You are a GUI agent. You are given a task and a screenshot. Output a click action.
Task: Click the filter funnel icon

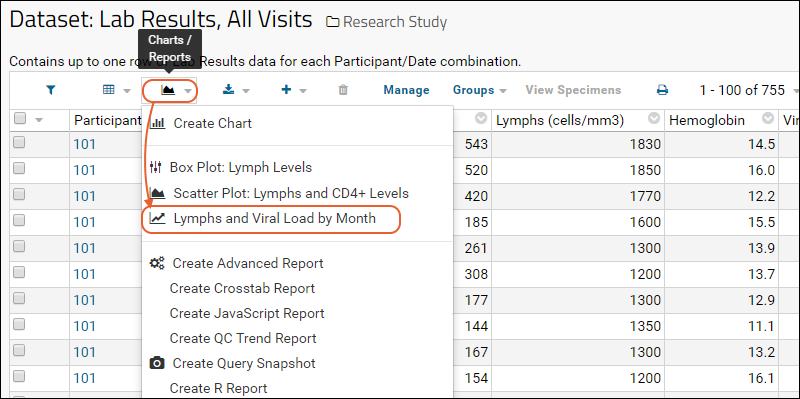click(51, 90)
